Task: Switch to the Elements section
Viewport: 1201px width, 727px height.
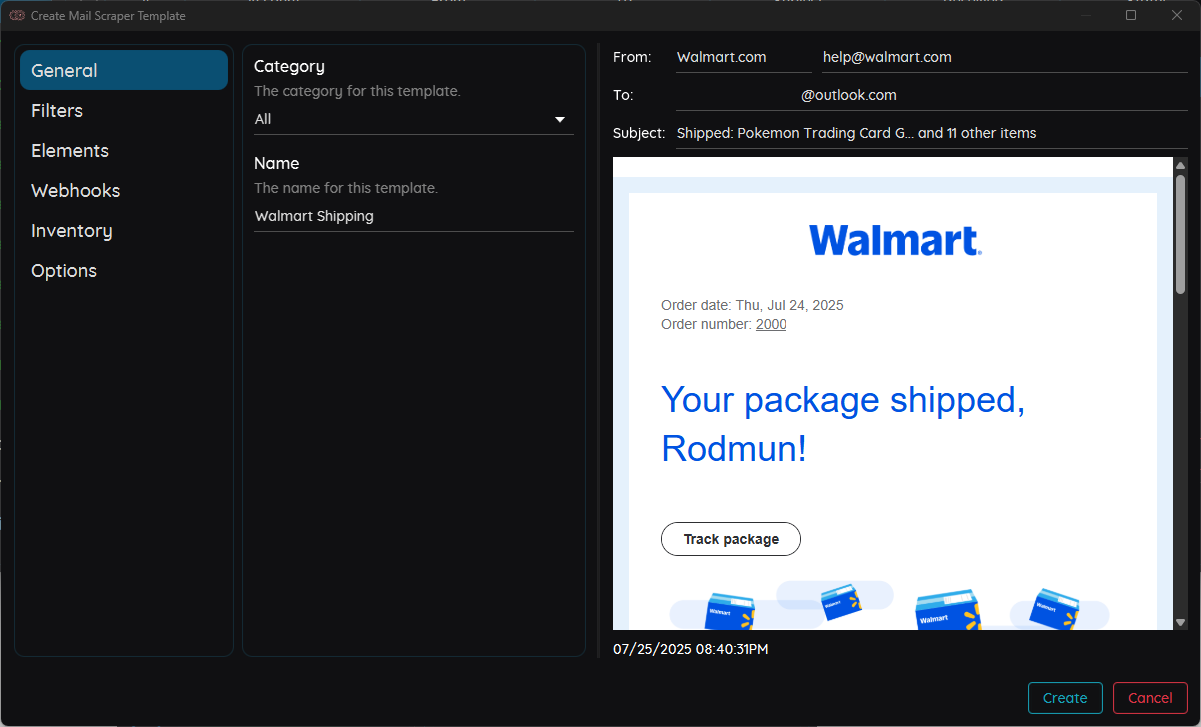Action: (70, 151)
